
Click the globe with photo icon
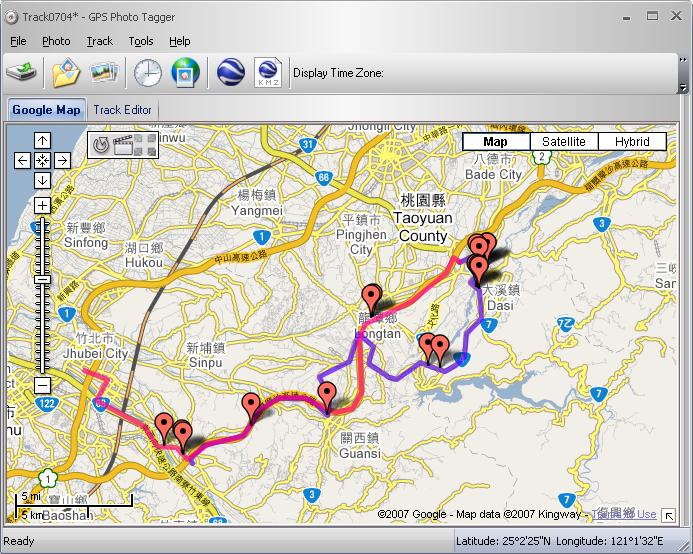(185, 73)
